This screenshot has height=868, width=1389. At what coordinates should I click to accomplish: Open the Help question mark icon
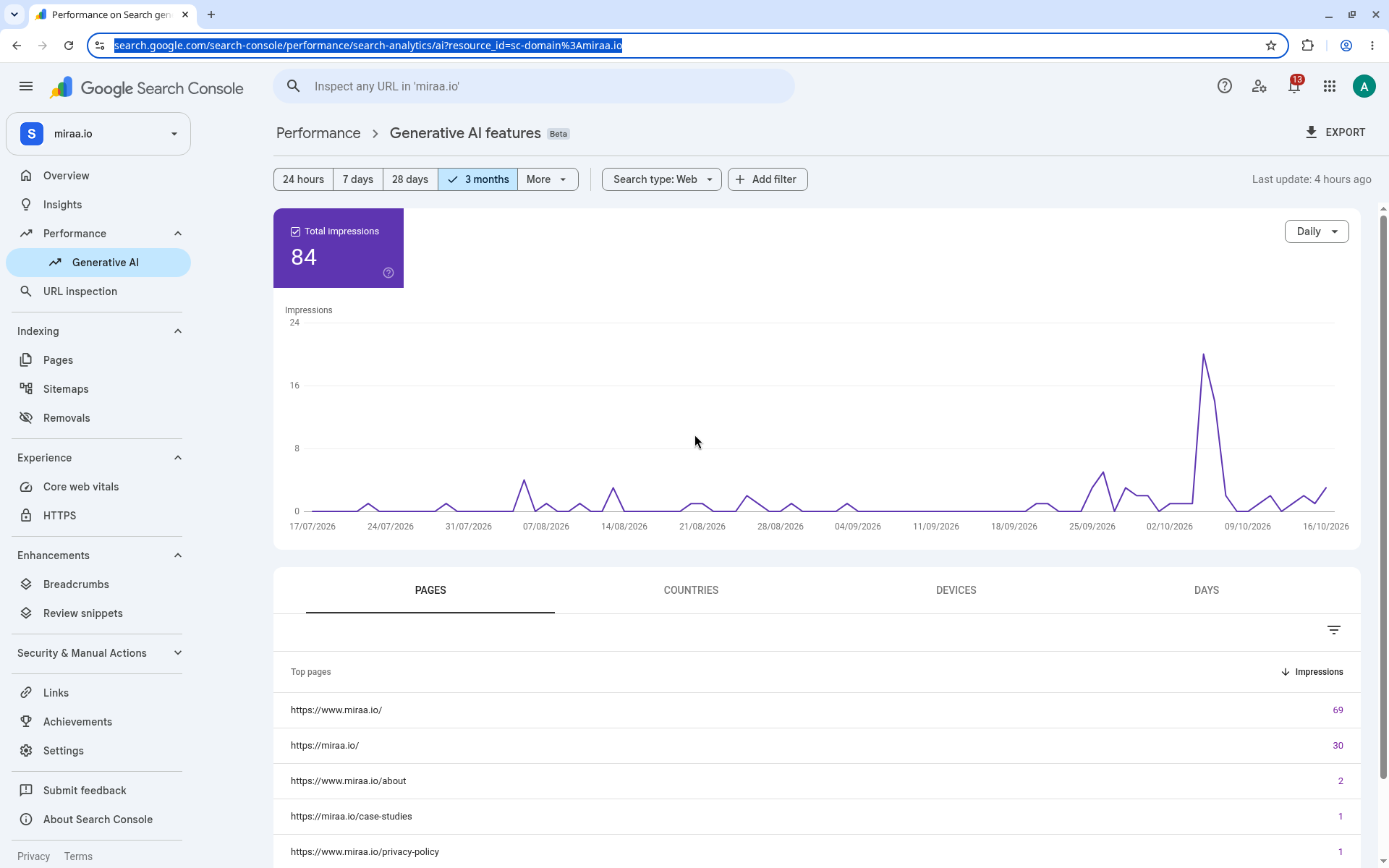tap(1224, 86)
